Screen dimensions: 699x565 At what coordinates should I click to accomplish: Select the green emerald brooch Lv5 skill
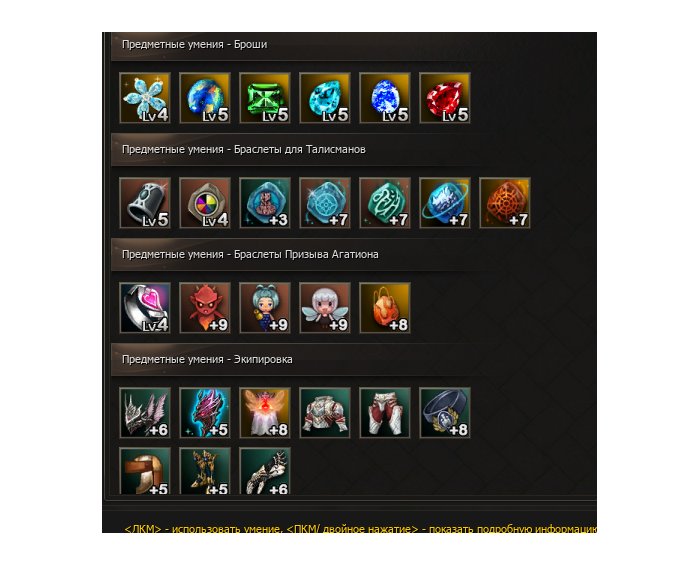pos(265,98)
